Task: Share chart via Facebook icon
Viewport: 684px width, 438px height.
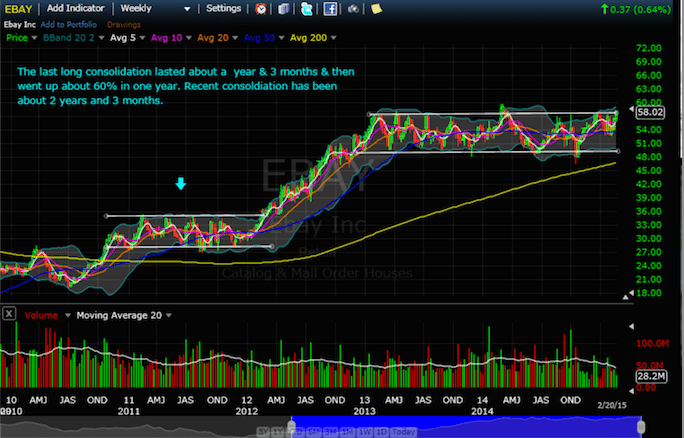Action: 329,9
